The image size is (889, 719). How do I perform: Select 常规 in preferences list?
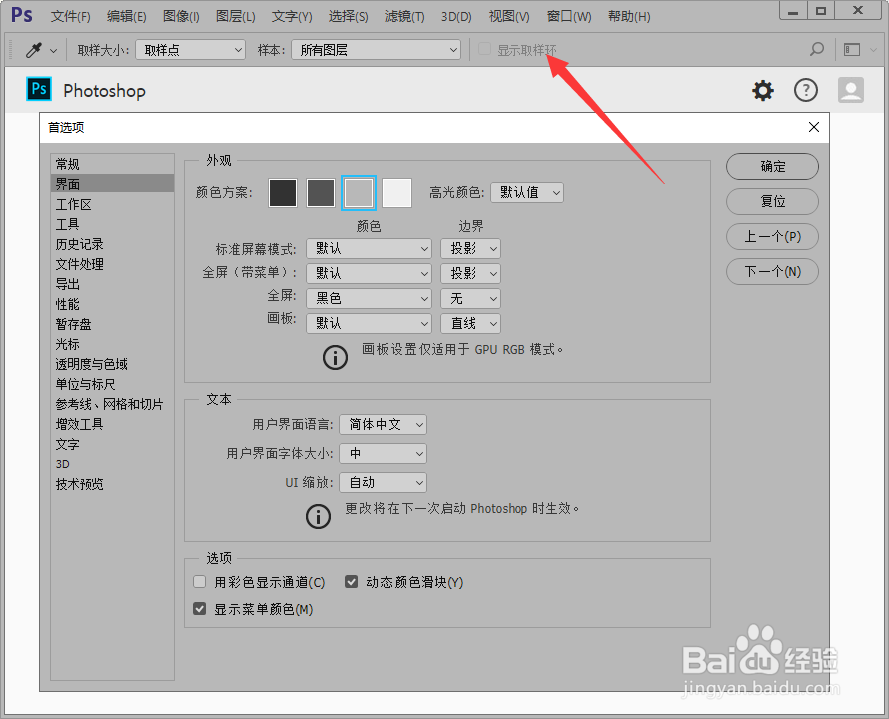point(112,164)
